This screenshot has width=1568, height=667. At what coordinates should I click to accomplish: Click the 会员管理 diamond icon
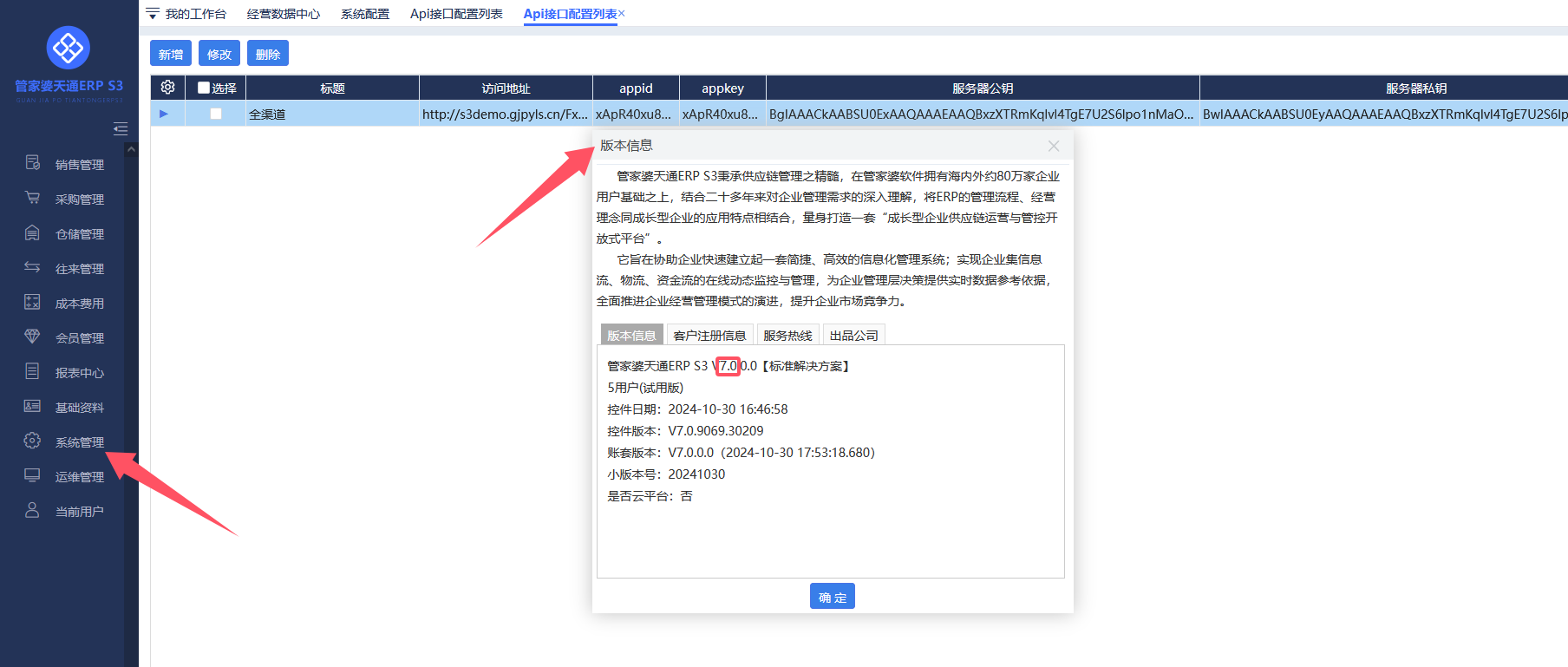tap(32, 336)
